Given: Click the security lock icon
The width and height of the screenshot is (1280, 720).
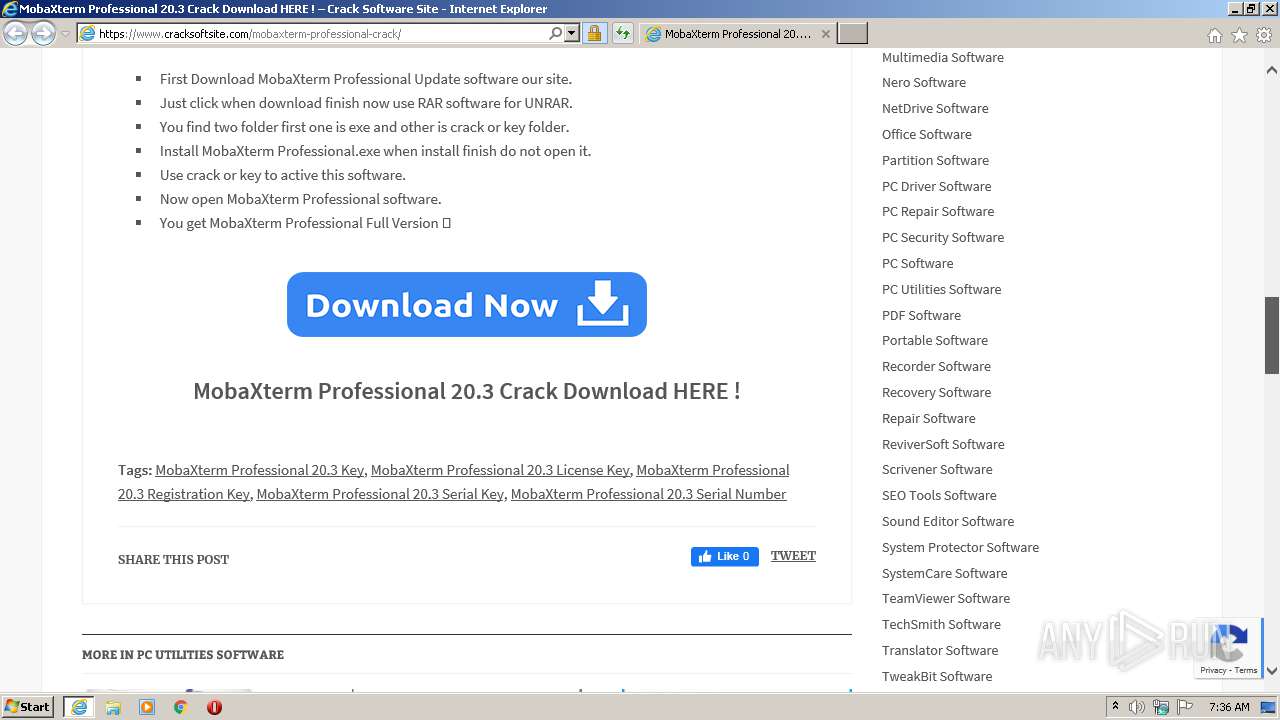Looking at the screenshot, I should (x=594, y=34).
